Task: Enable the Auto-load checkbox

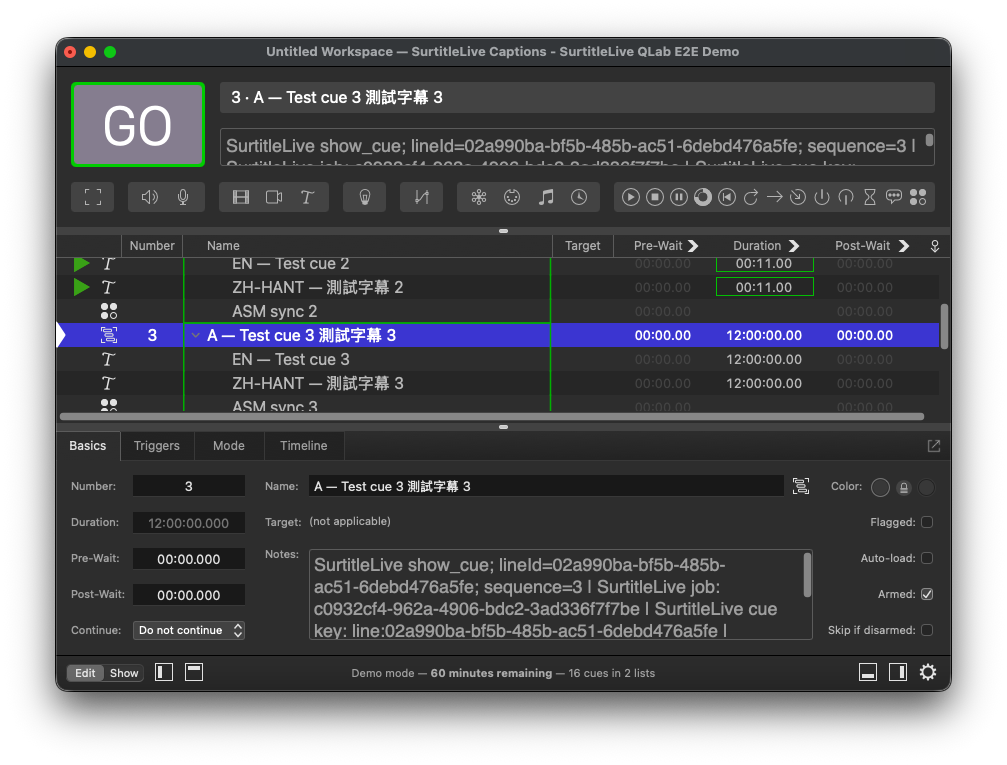Action: 927,558
